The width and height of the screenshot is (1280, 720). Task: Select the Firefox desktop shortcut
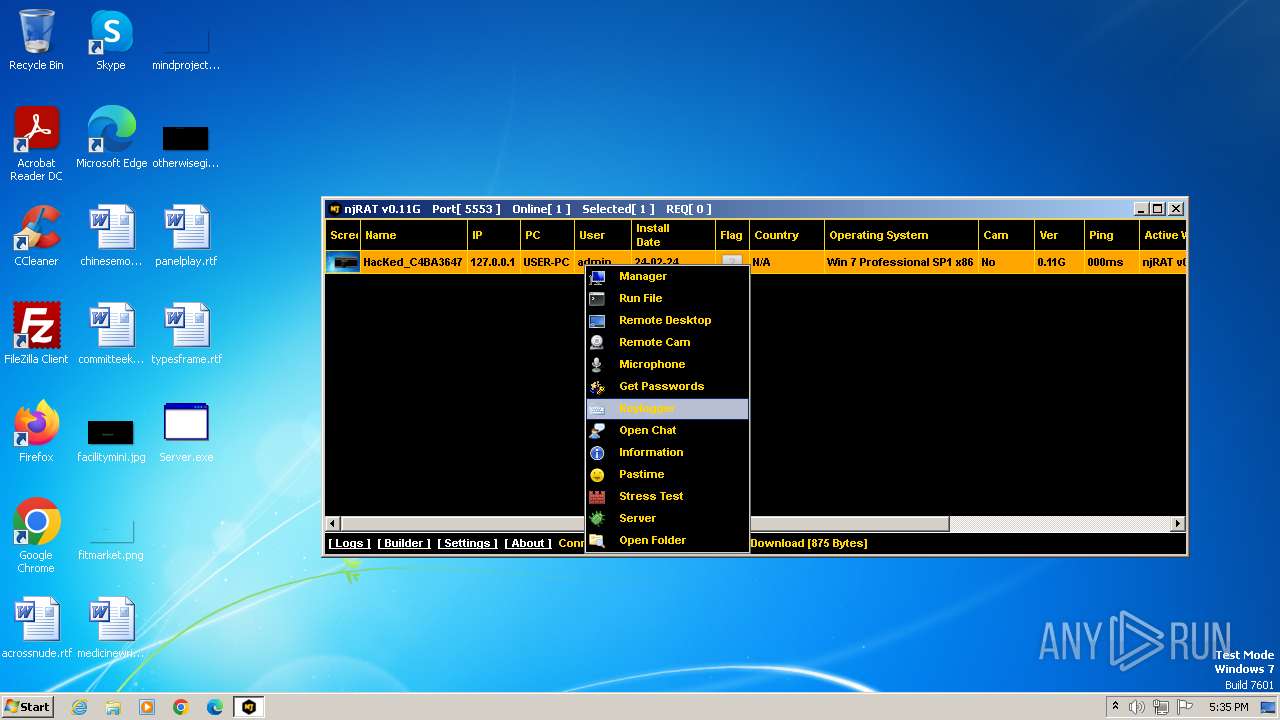point(36,432)
